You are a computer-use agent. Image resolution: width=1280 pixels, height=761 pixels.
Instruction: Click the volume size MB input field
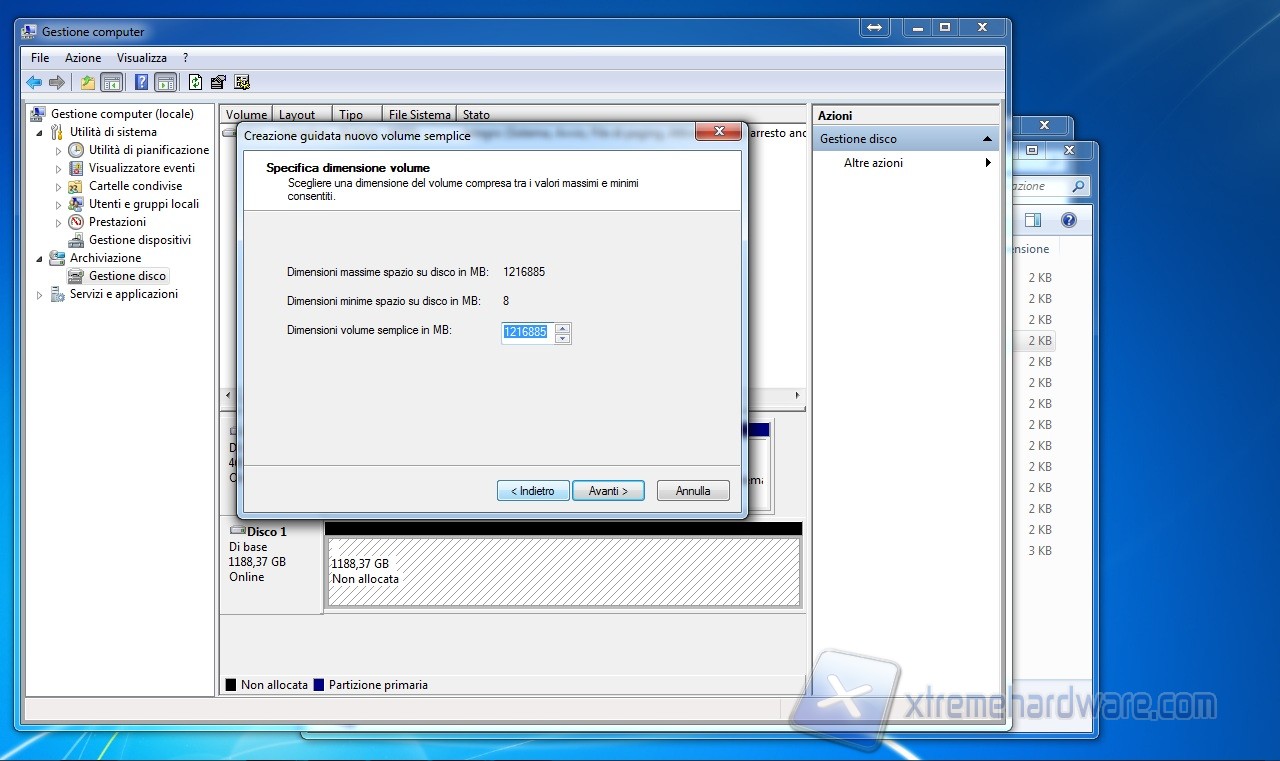pos(526,332)
